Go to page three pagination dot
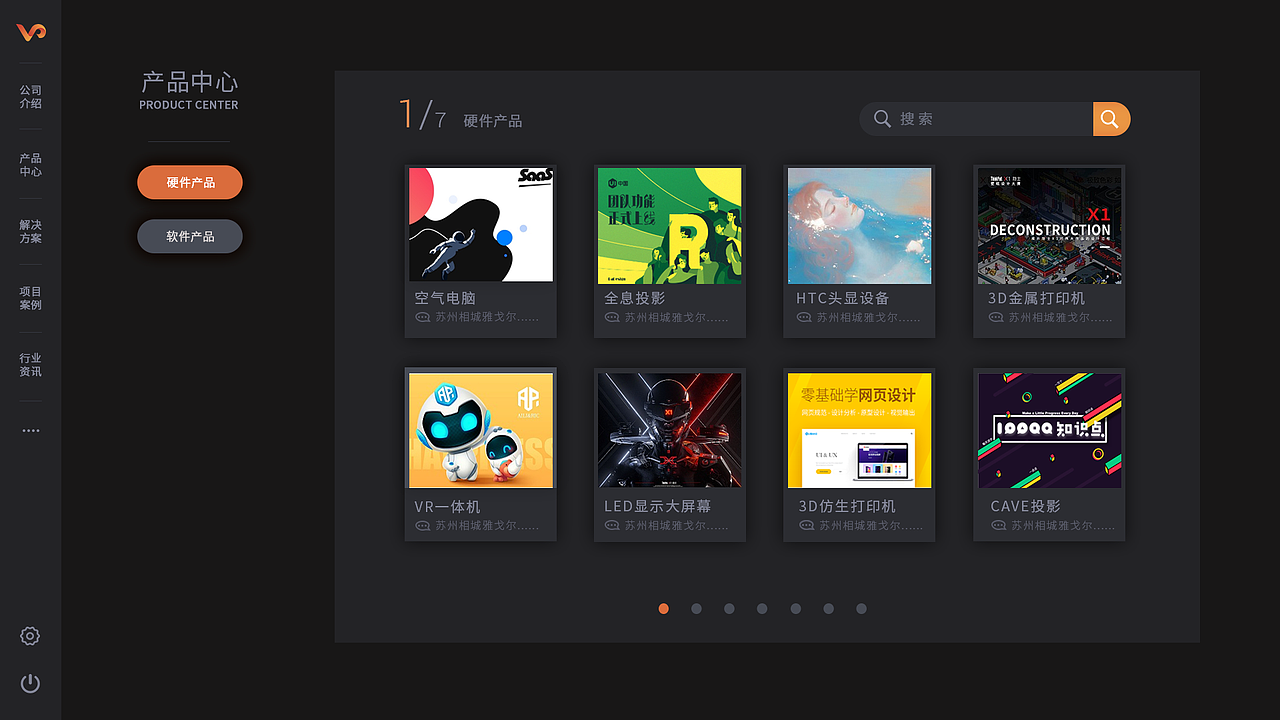The width and height of the screenshot is (1280, 720). [x=730, y=608]
